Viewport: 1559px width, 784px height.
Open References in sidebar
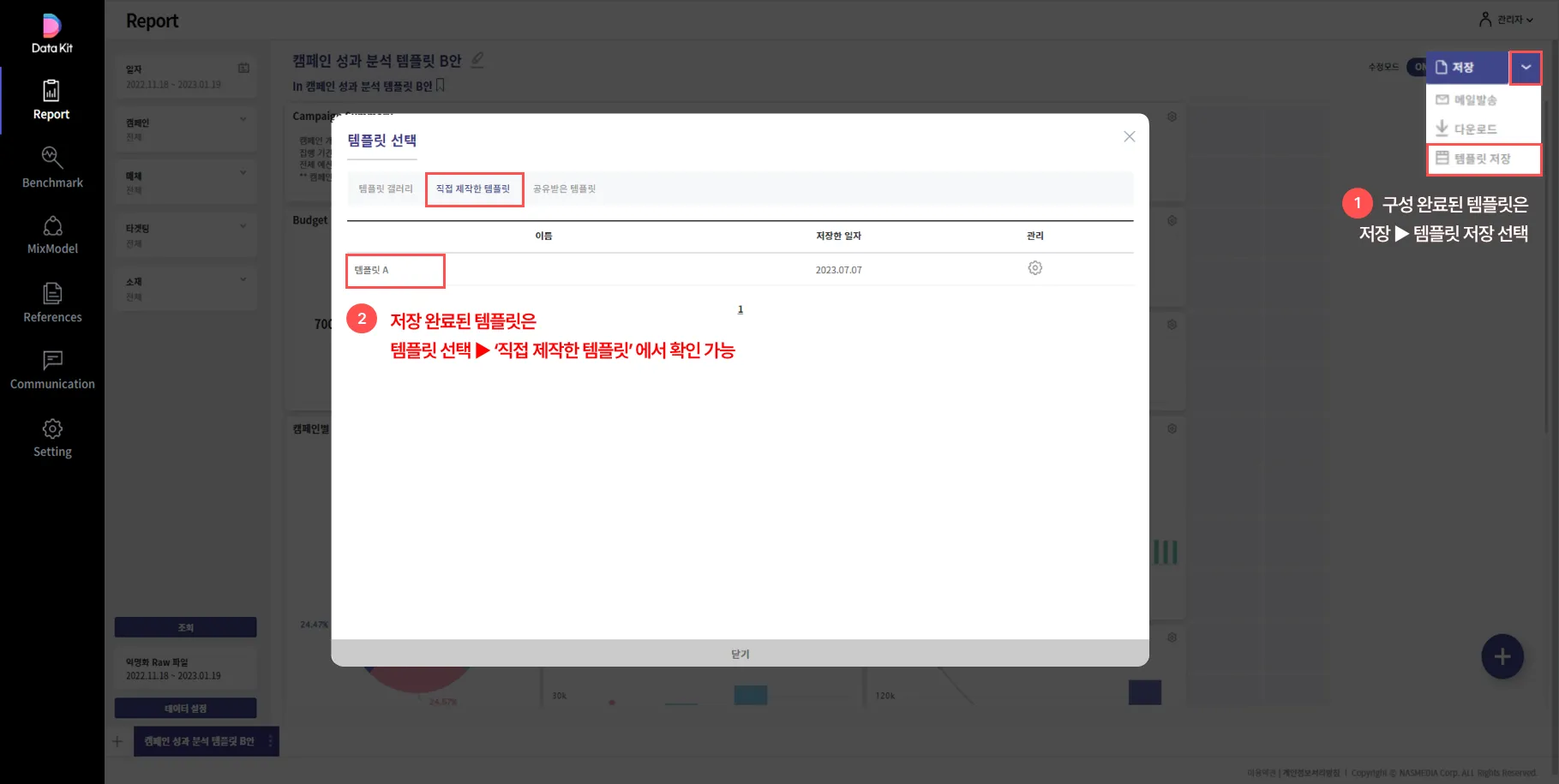tap(52, 303)
